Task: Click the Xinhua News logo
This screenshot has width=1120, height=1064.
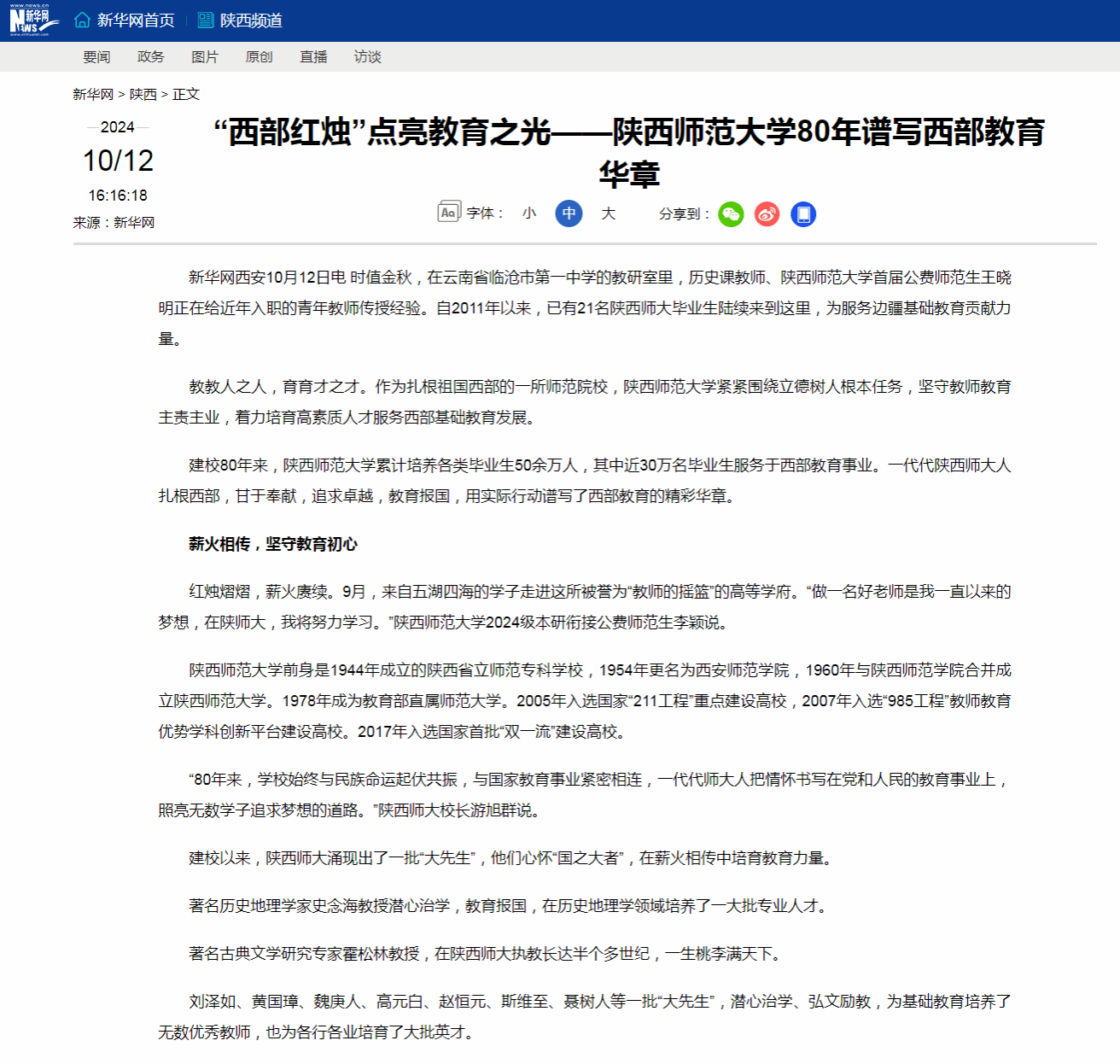Action: [x=32, y=20]
